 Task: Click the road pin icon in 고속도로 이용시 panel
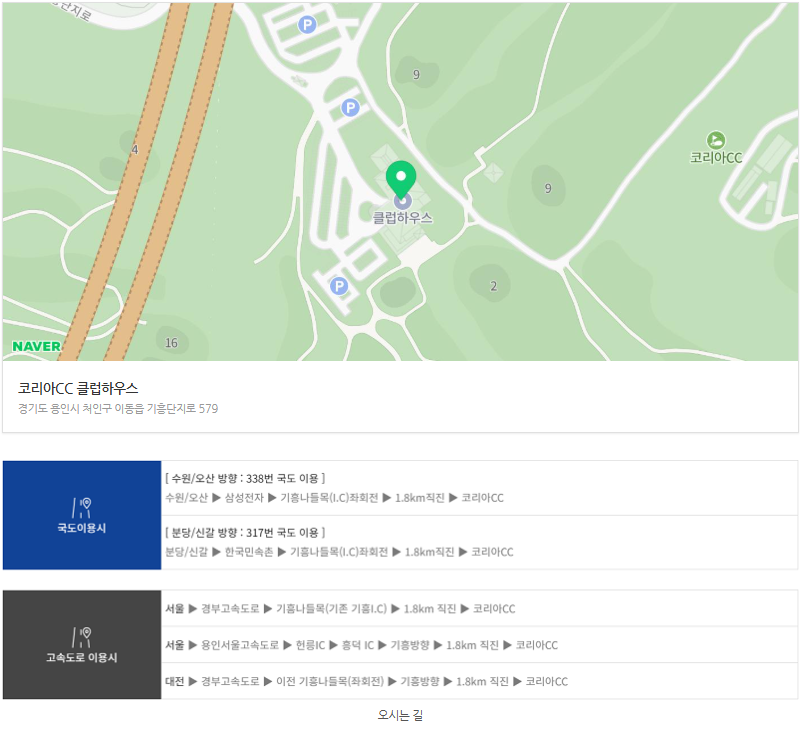tap(81, 636)
